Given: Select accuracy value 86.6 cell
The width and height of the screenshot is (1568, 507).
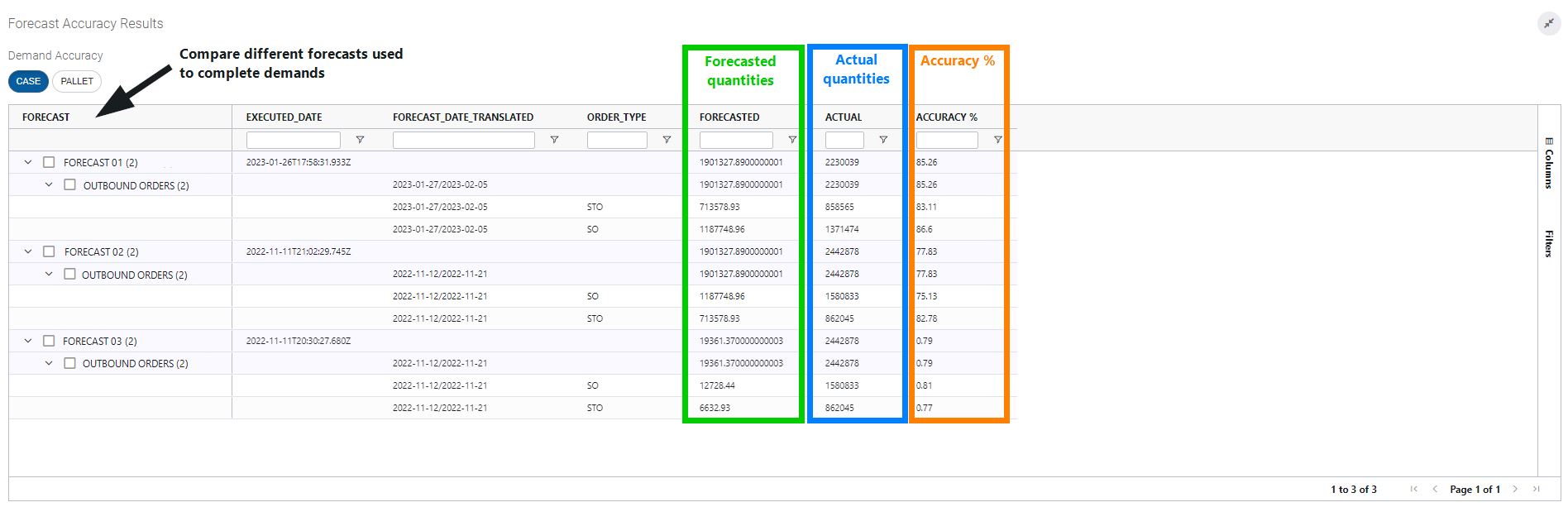Looking at the screenshot, I should [924, 229].
